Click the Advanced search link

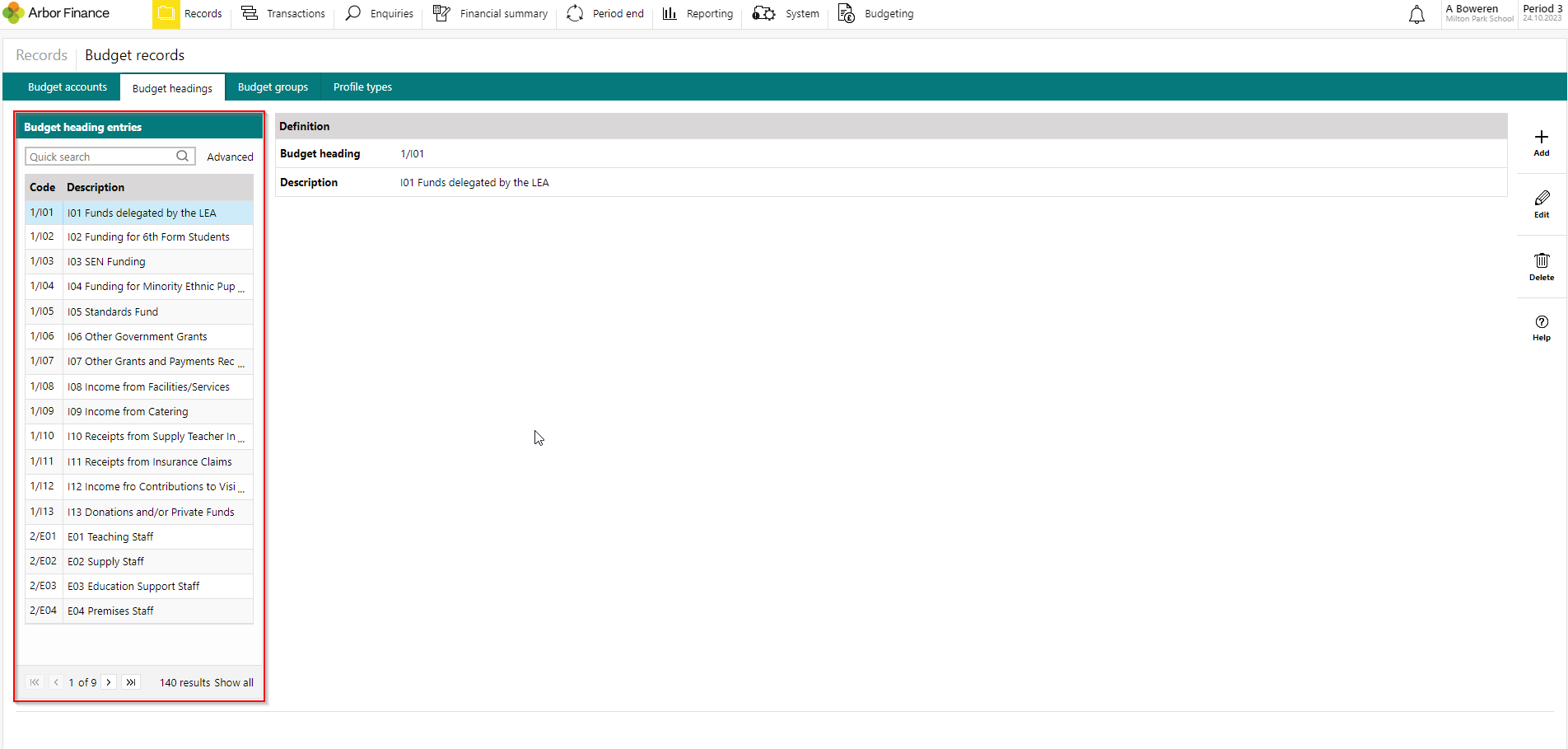coord(230,157)
